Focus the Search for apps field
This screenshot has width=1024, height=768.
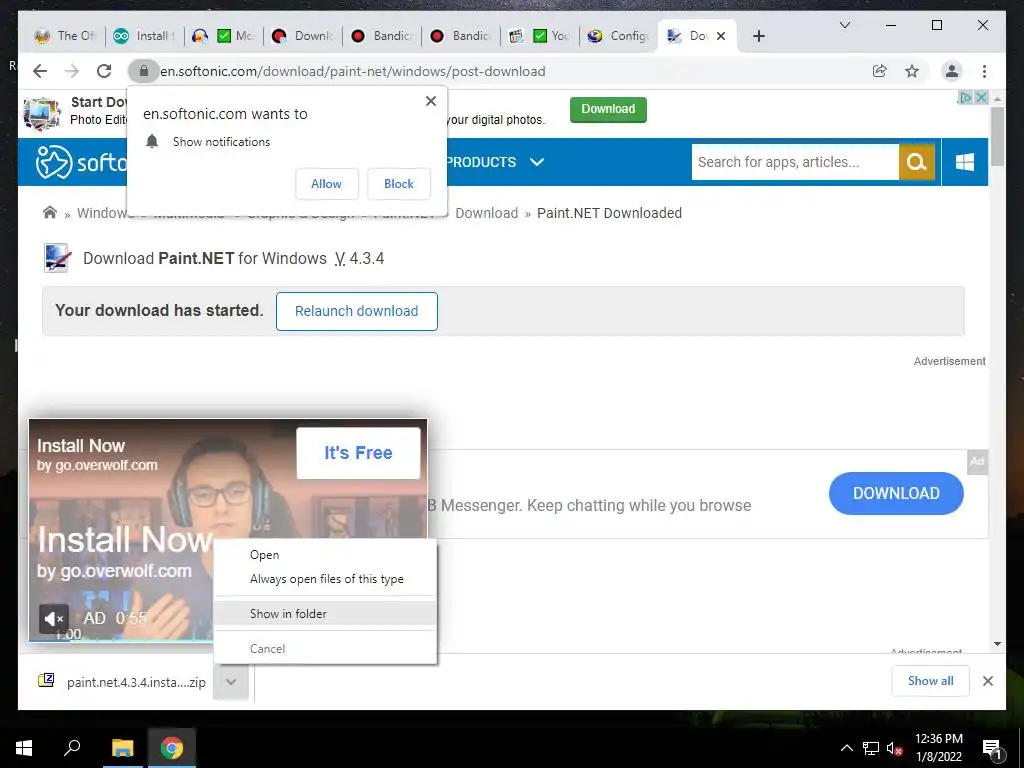pos(795,162)
